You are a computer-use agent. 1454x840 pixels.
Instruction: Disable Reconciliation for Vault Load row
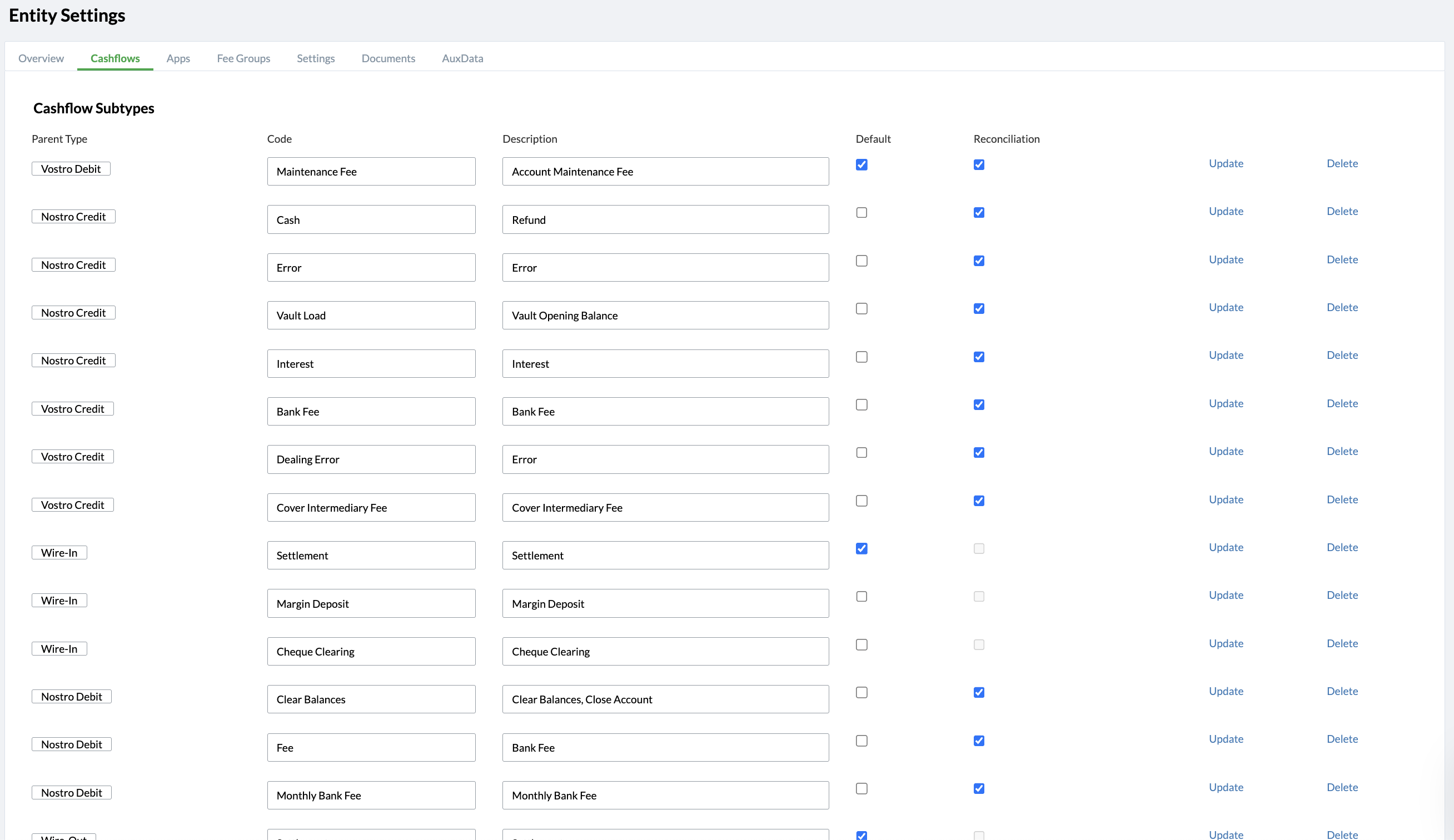pyautogui.click(x=979, y=308)
